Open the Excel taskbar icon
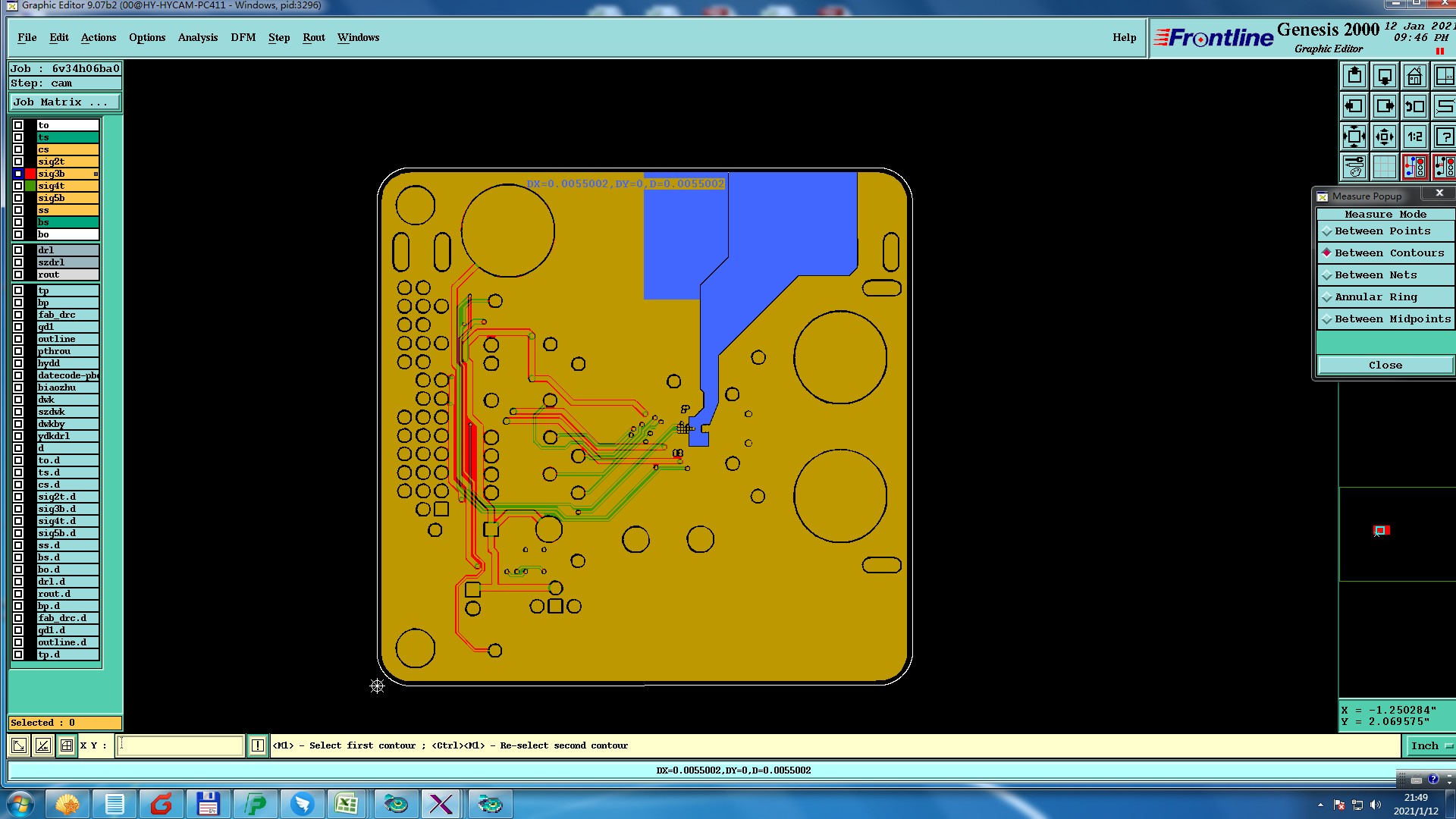 [347, 804]
